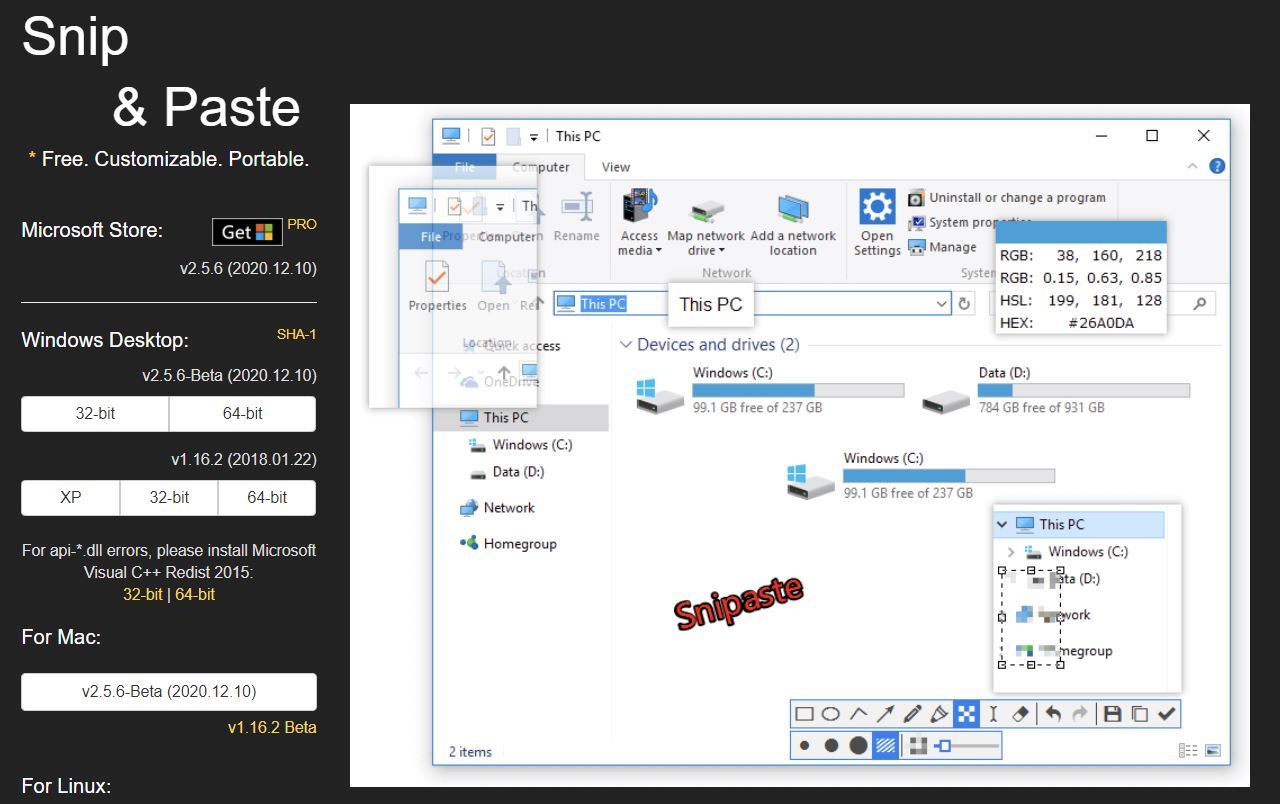This screenshot has width=1280, height=804.
Task: Open the SHA-1 link
Action: pyautogui.click(x=296, y=334)
